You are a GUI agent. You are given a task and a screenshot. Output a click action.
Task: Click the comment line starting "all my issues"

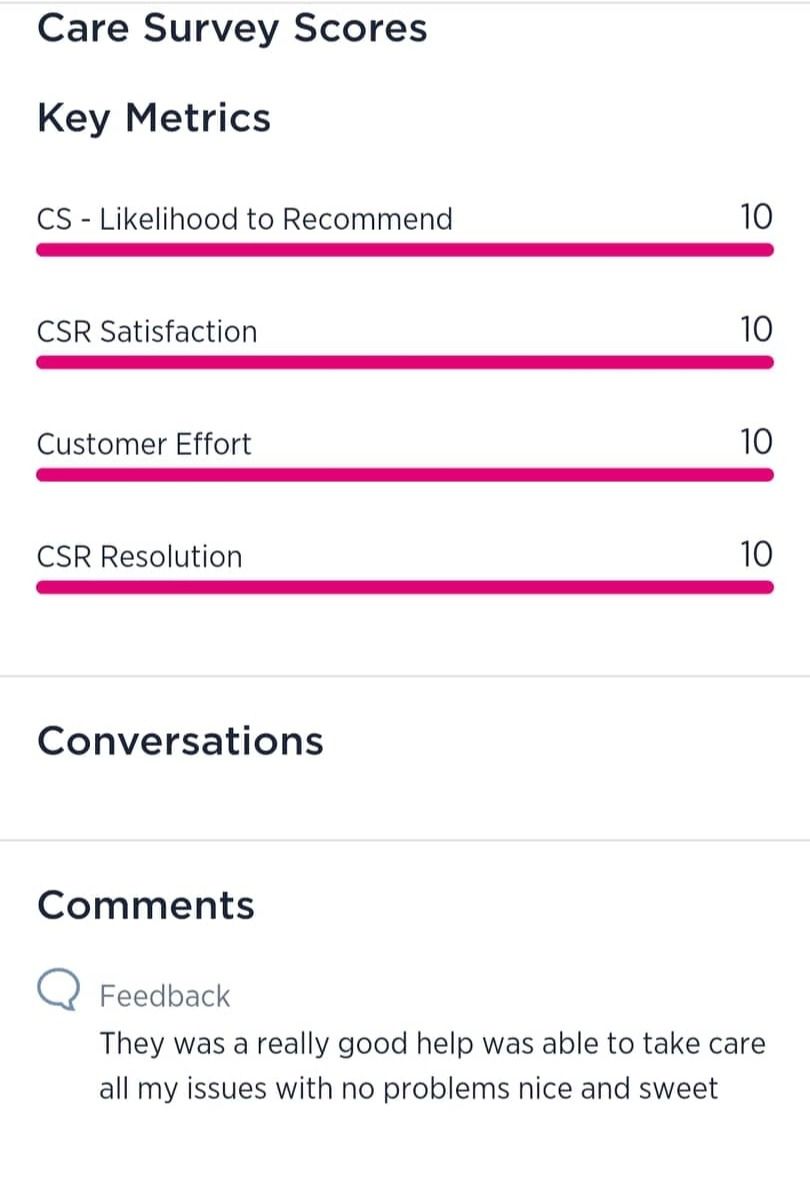point(408,1088)
